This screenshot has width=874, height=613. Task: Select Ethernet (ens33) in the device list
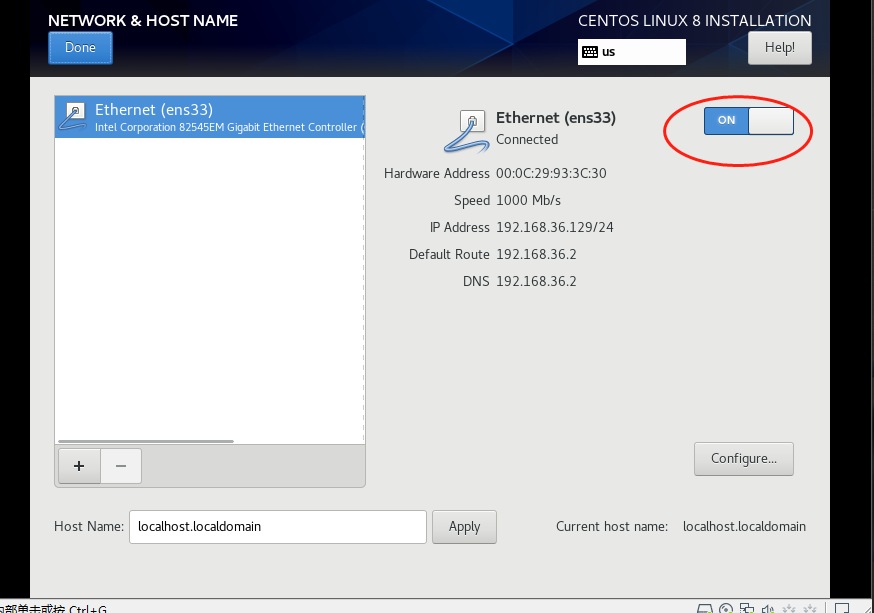(x=210, y=117)
